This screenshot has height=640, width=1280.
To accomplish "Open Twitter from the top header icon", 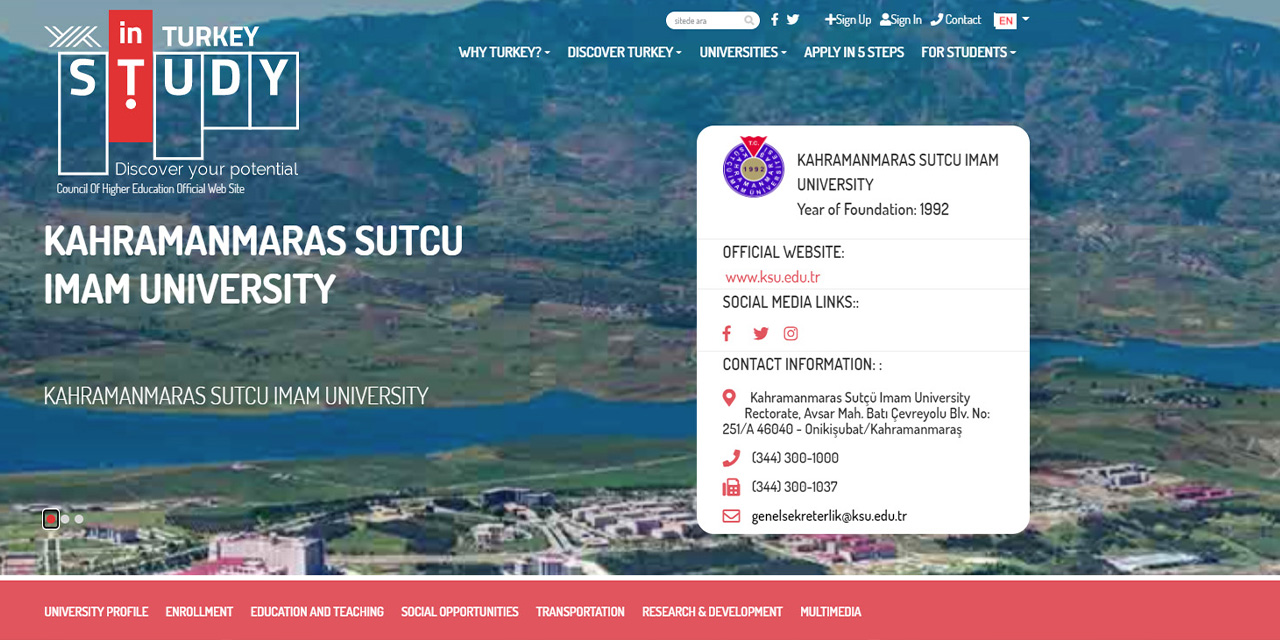I will coord(792,19).
